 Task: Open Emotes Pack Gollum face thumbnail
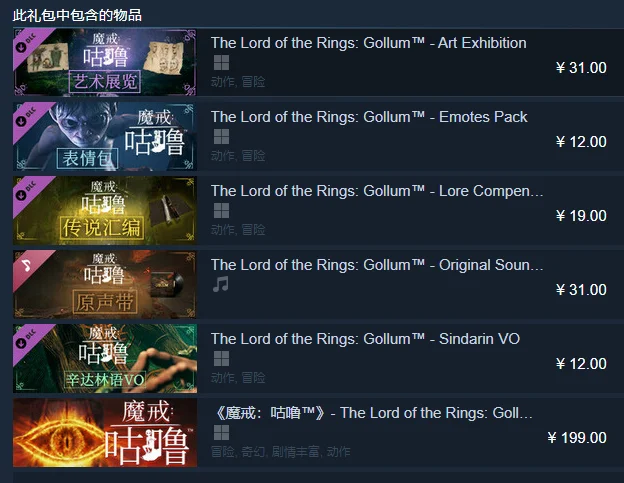point(105,136)
